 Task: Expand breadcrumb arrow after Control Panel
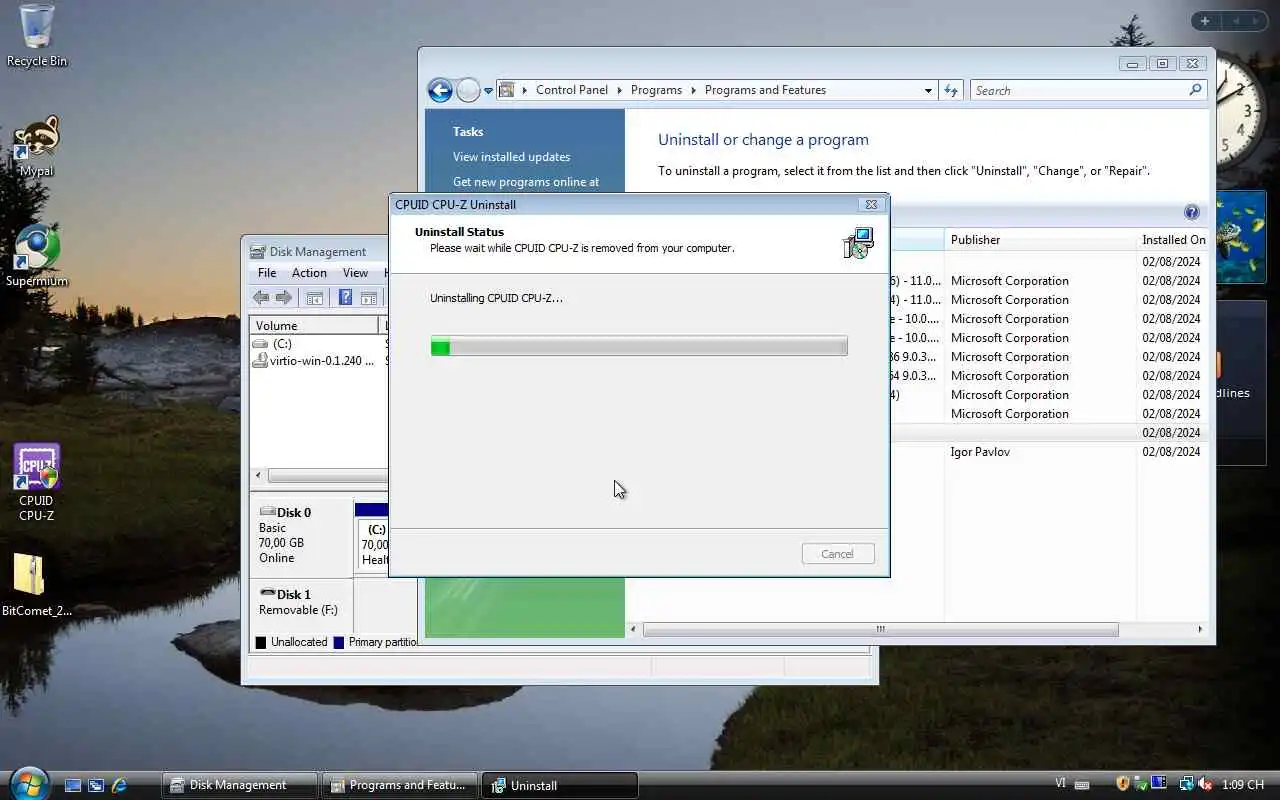point(619,90)
